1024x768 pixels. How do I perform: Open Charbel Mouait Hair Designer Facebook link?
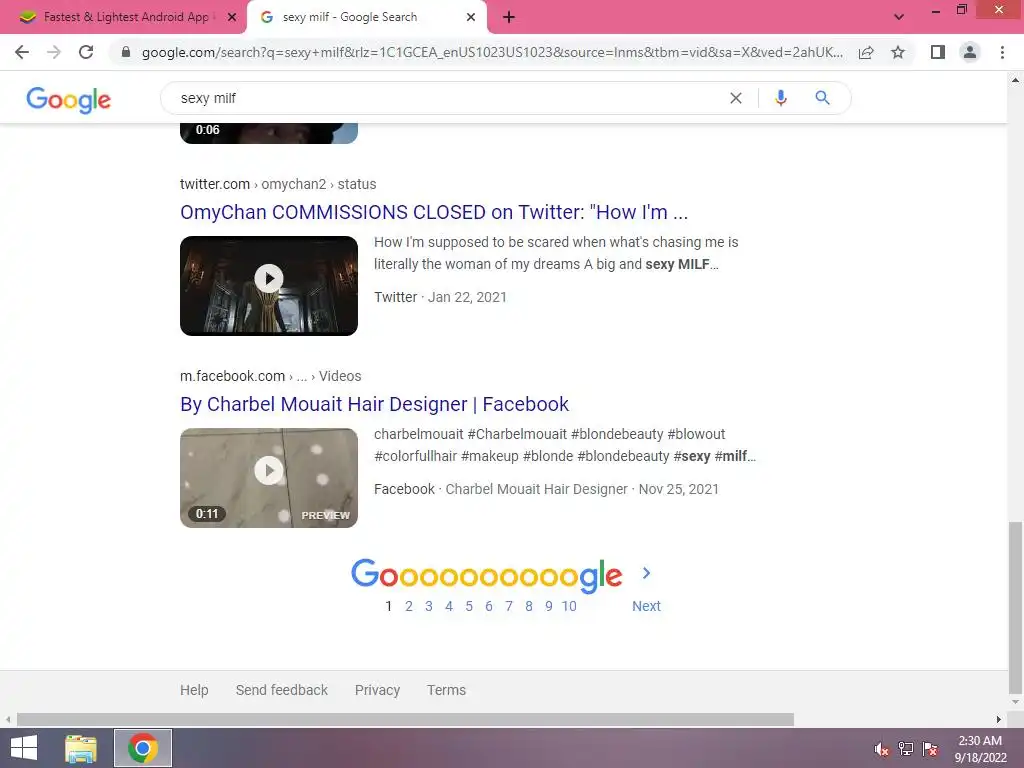[374, 404]
